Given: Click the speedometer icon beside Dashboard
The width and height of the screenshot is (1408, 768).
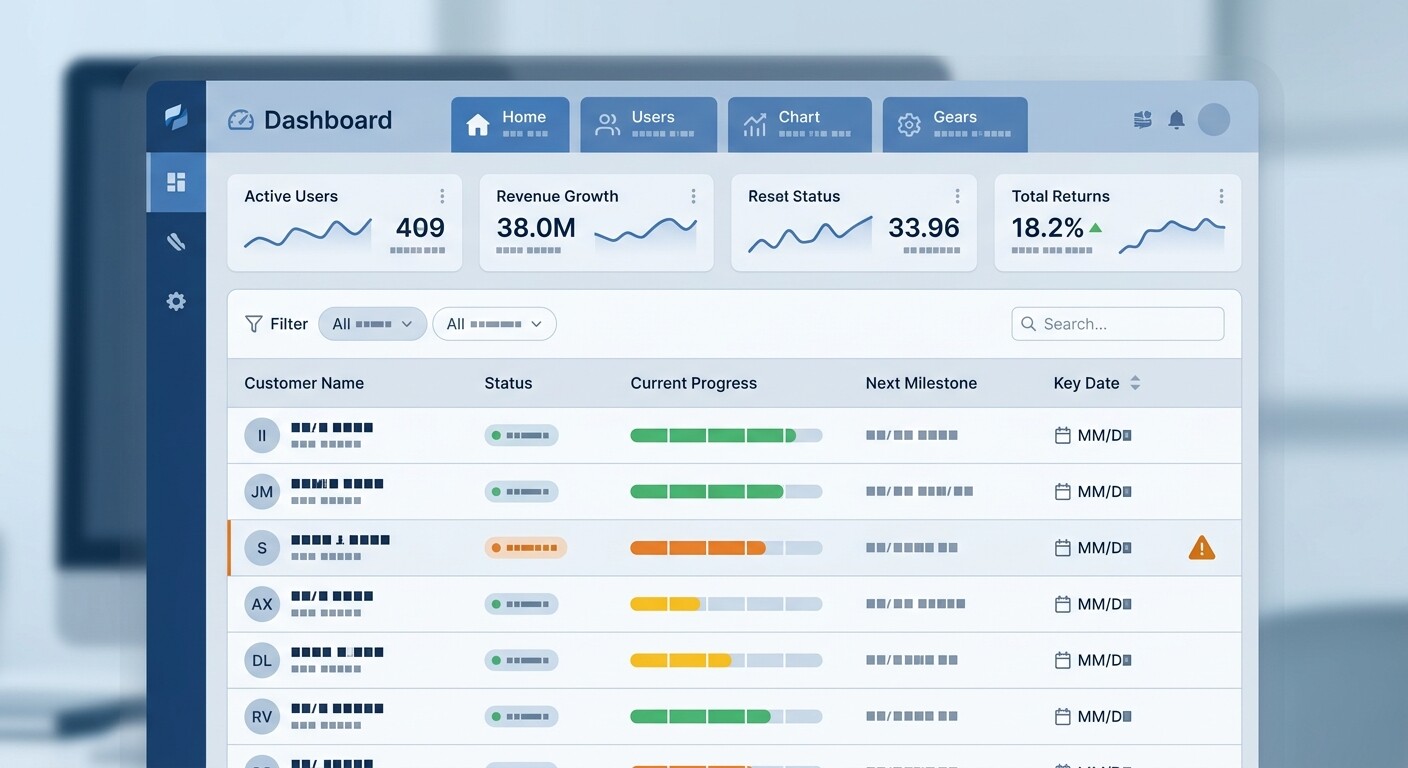Looking at the screenshot, I should point(241,120).
